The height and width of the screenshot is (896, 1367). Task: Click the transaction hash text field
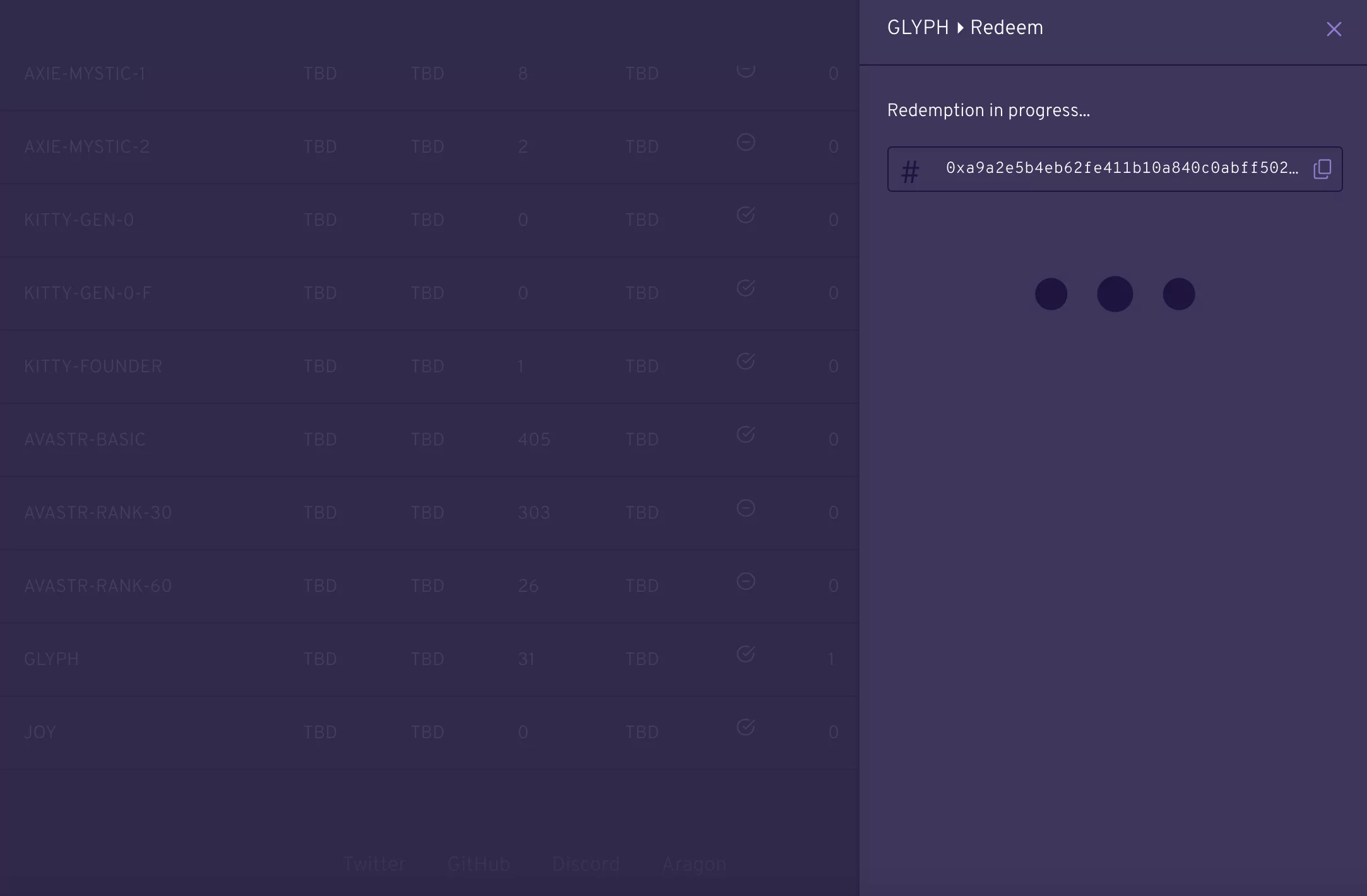(1121, 168)
